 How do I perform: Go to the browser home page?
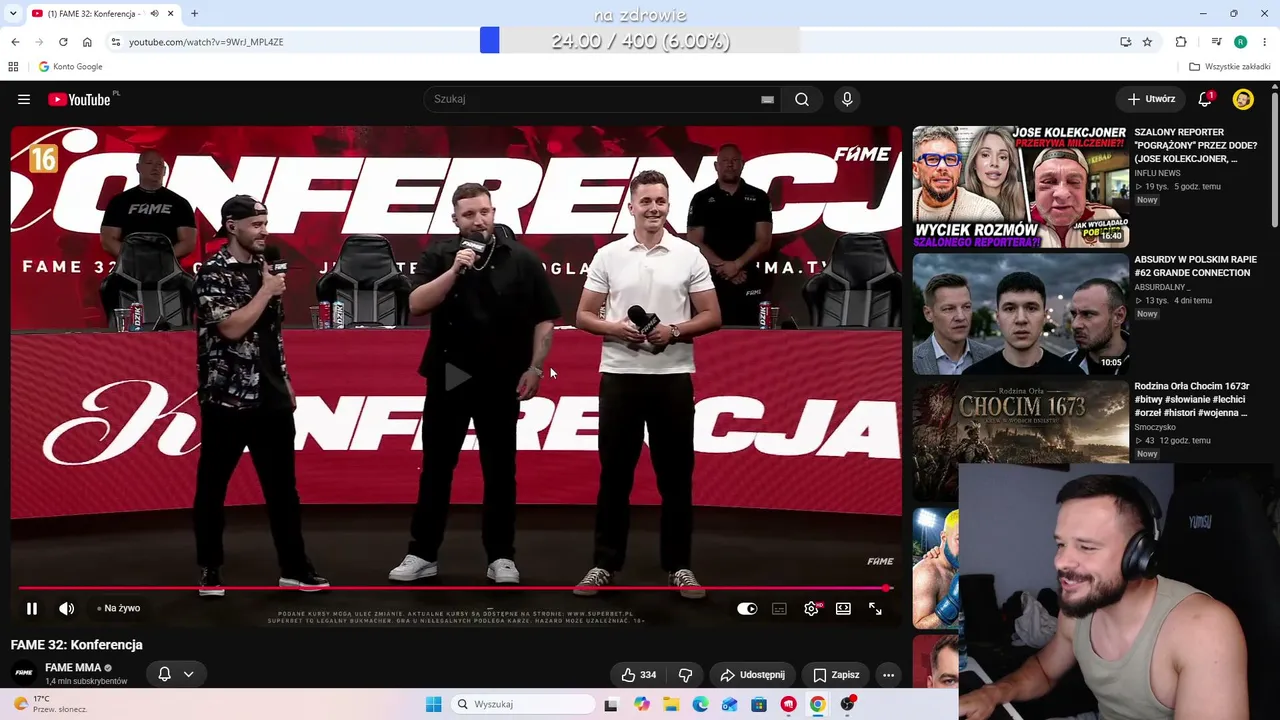point(87,42)
